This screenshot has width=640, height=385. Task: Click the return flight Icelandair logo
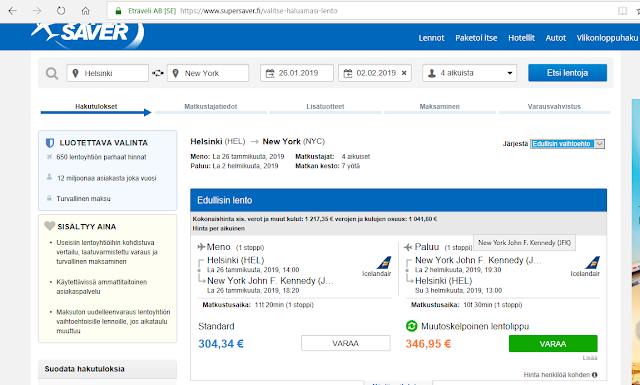(x=585, y=267)
